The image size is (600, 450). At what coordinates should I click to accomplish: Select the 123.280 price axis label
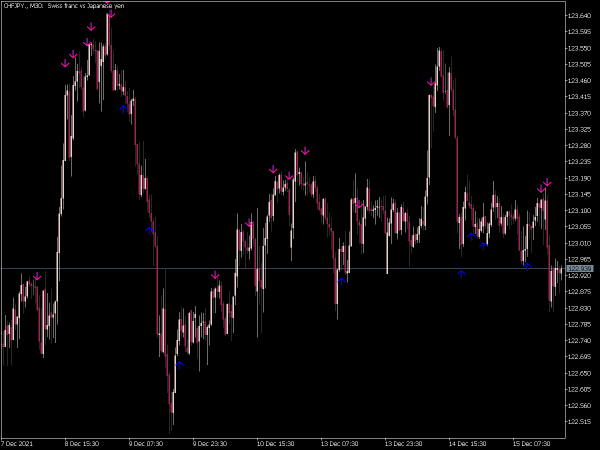coord(579,145)
